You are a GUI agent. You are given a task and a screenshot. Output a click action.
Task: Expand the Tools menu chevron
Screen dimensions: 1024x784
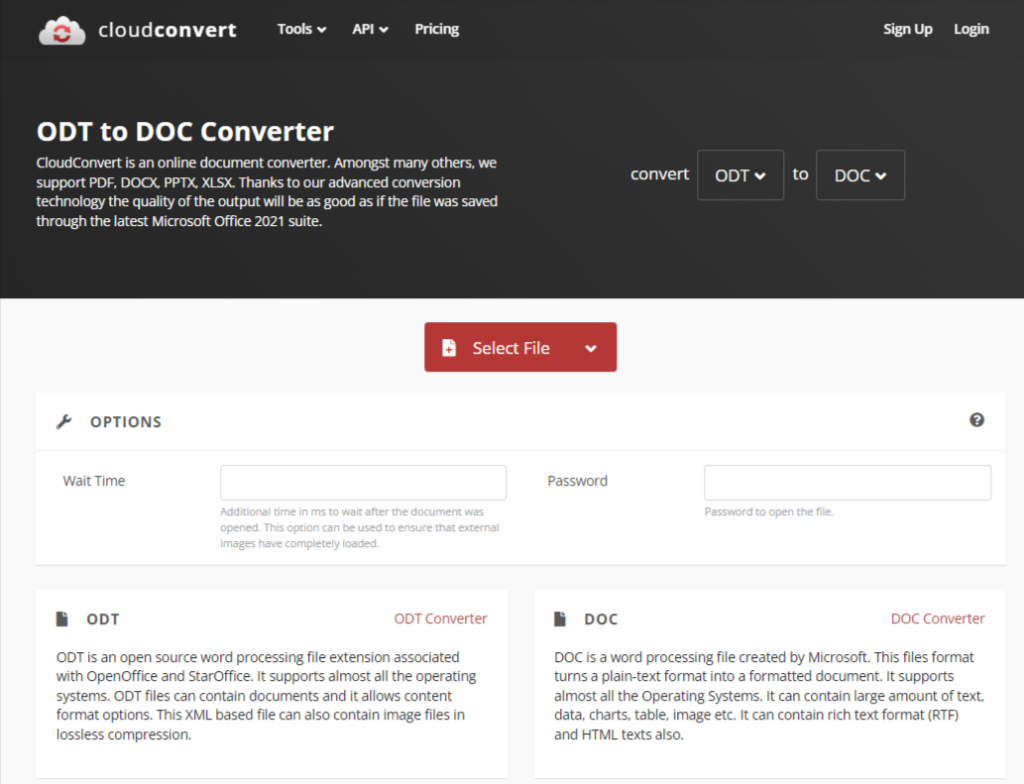pyautogui.click(x=322, y=29)
